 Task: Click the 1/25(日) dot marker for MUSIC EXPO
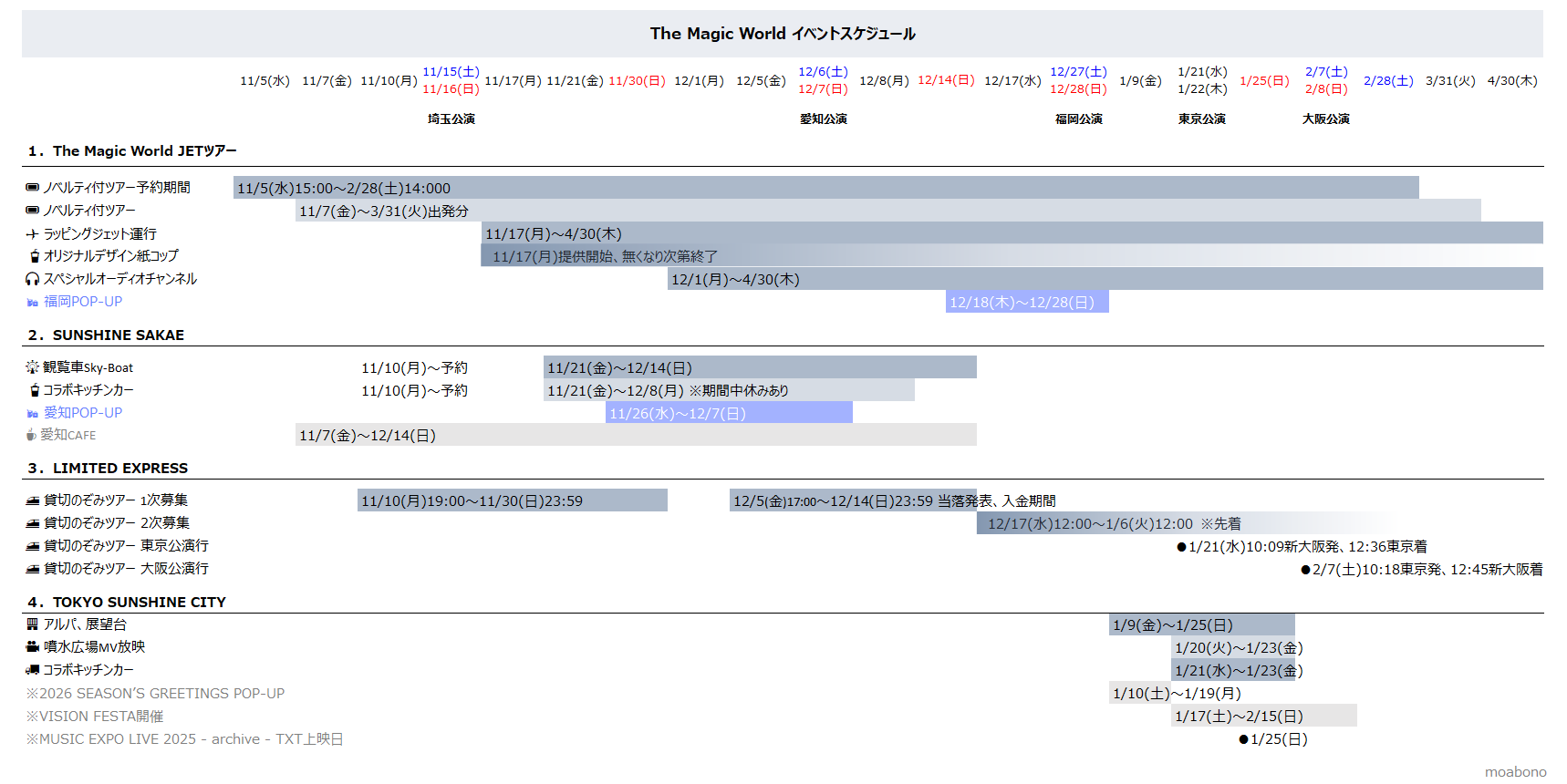coord(1243,739)
